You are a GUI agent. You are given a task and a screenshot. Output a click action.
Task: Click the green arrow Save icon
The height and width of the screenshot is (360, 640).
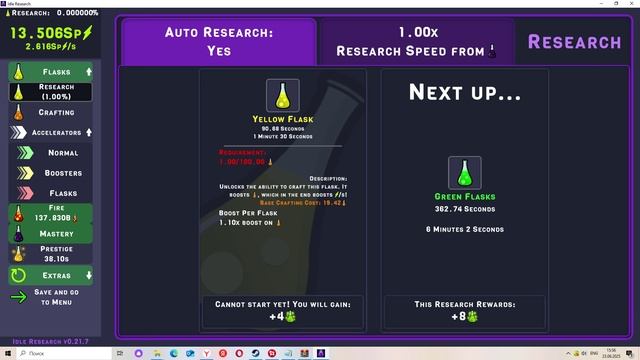coord(19,297)
